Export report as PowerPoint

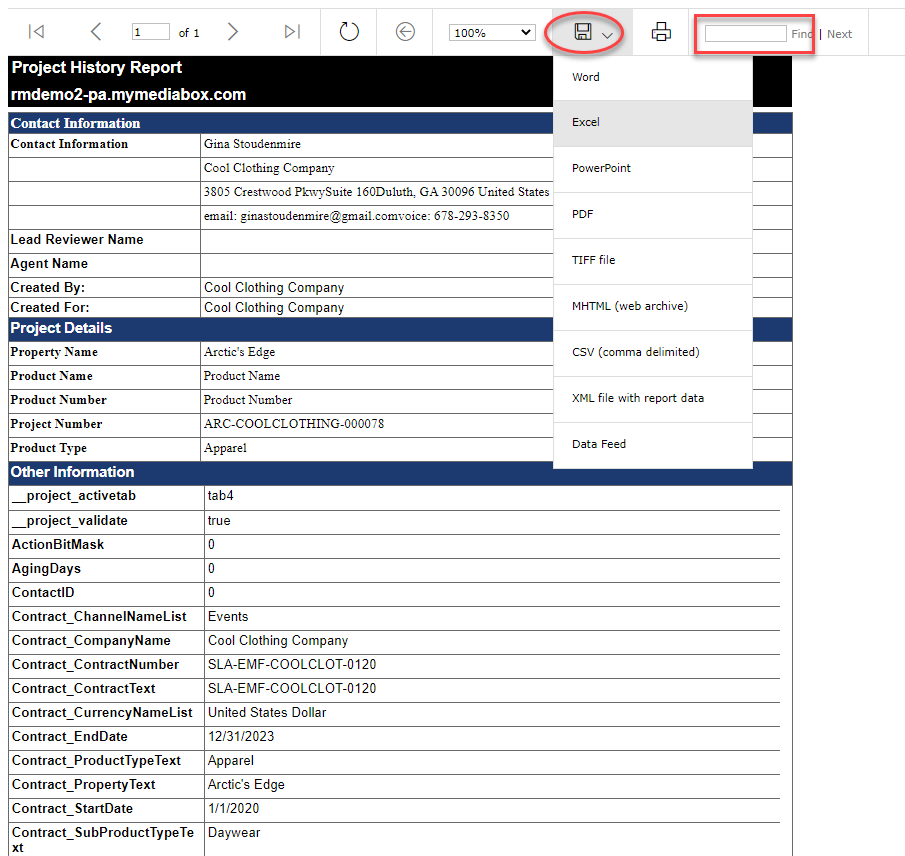[x=653, y=169]
